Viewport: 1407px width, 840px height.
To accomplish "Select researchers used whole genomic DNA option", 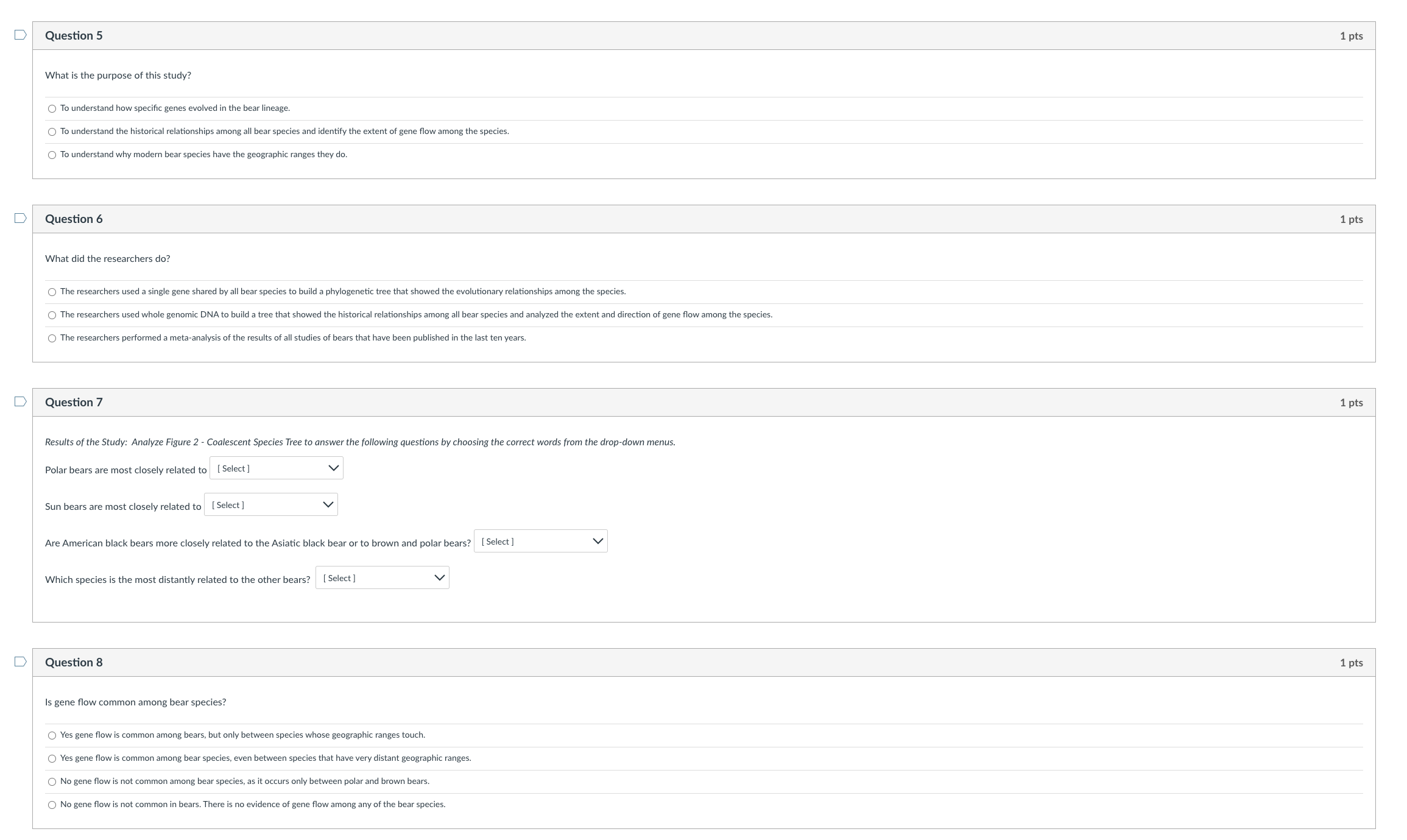I will tap(52, 314).
